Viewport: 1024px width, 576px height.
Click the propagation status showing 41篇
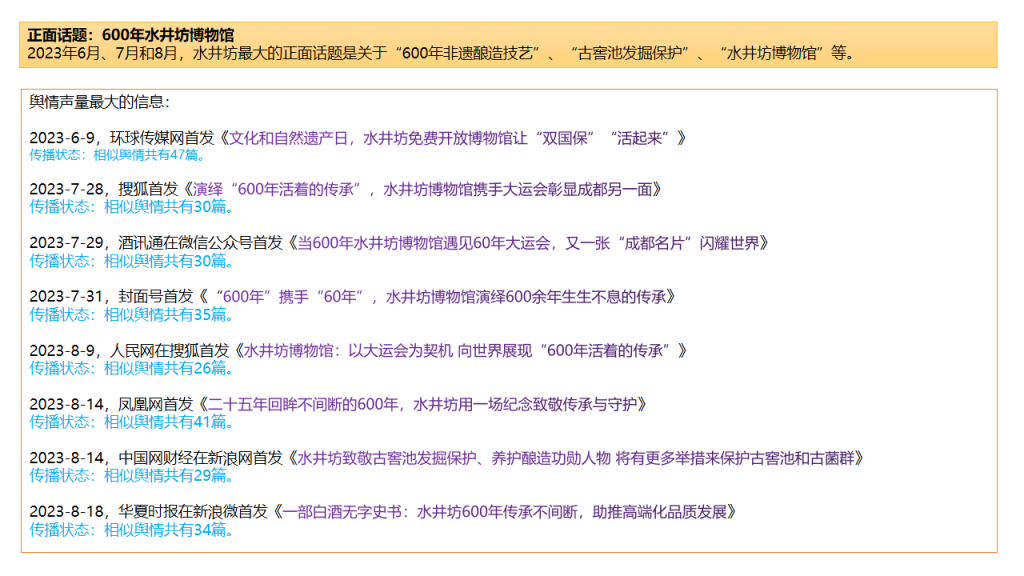(130, 422)
